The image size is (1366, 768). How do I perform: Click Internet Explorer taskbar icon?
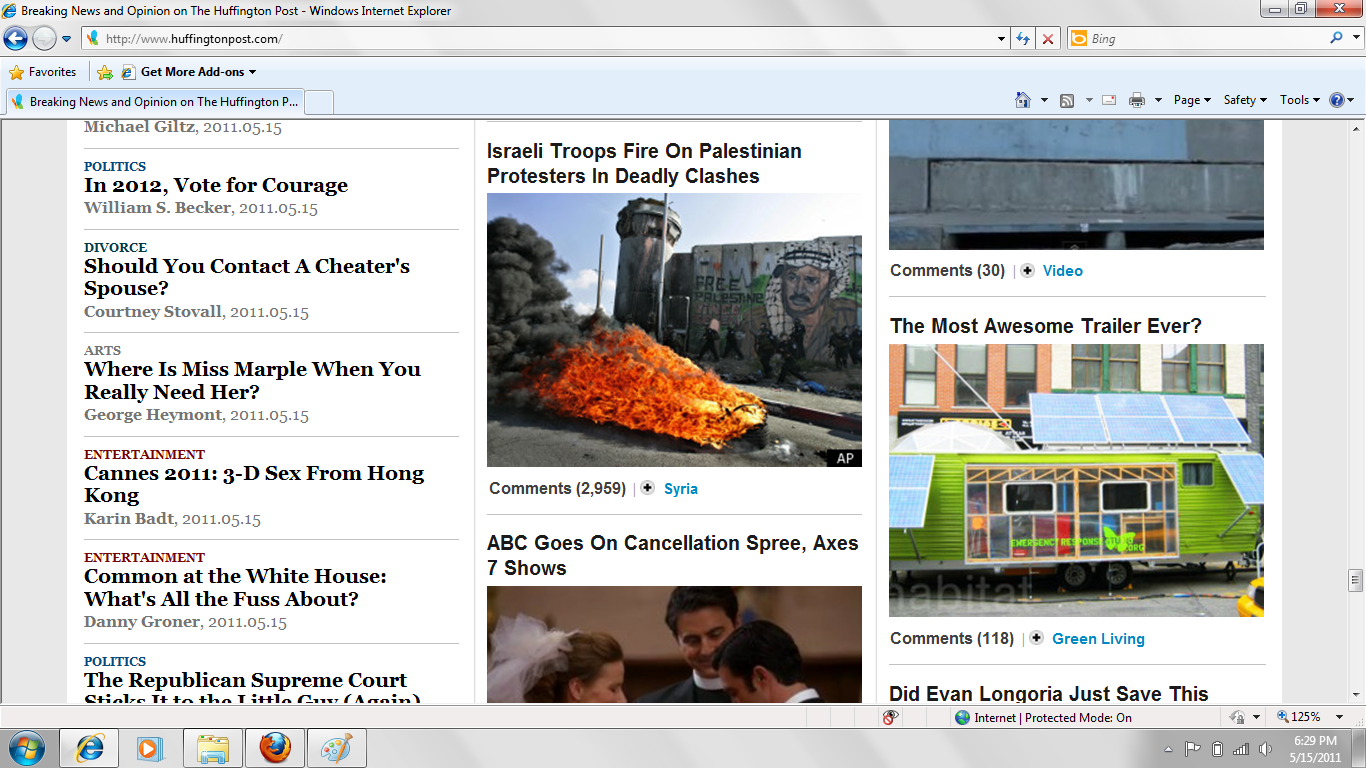[x=90, y=748]
